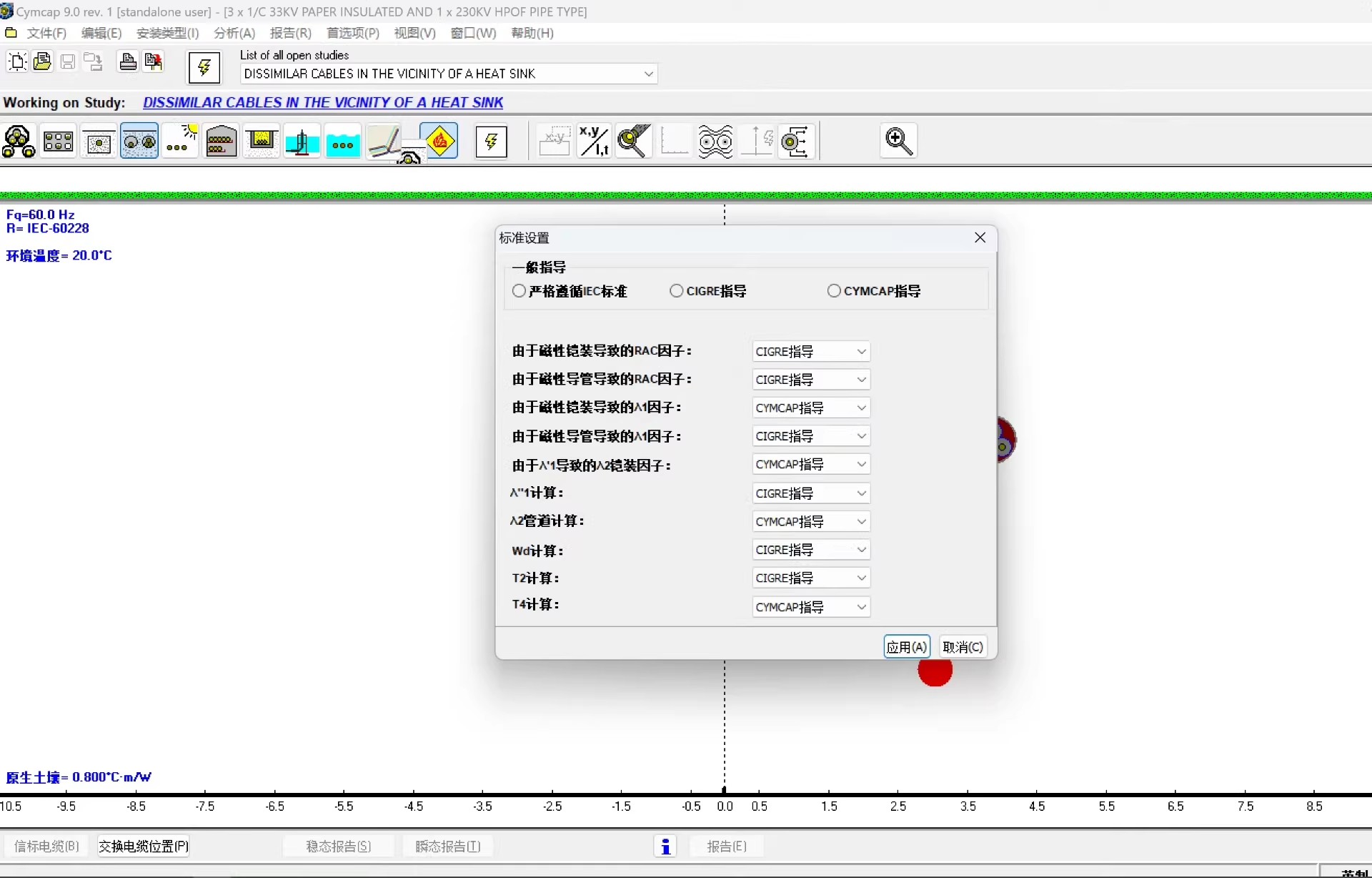This screenshot has width=1372, height=878.
Task: Click the 取消(C) cancel button
Action: [x=963, y=647]
